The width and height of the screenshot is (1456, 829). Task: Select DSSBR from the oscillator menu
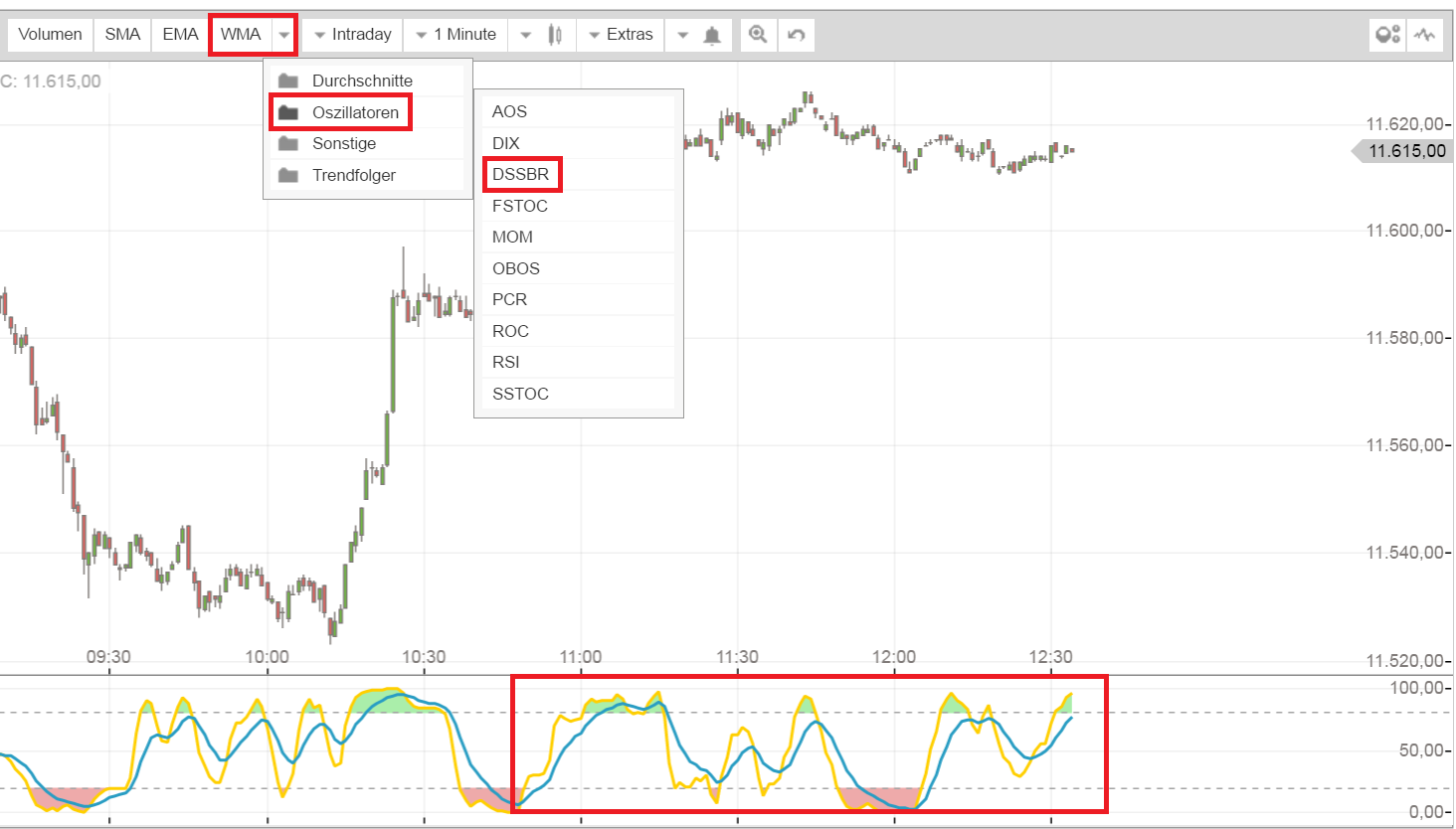522,174
